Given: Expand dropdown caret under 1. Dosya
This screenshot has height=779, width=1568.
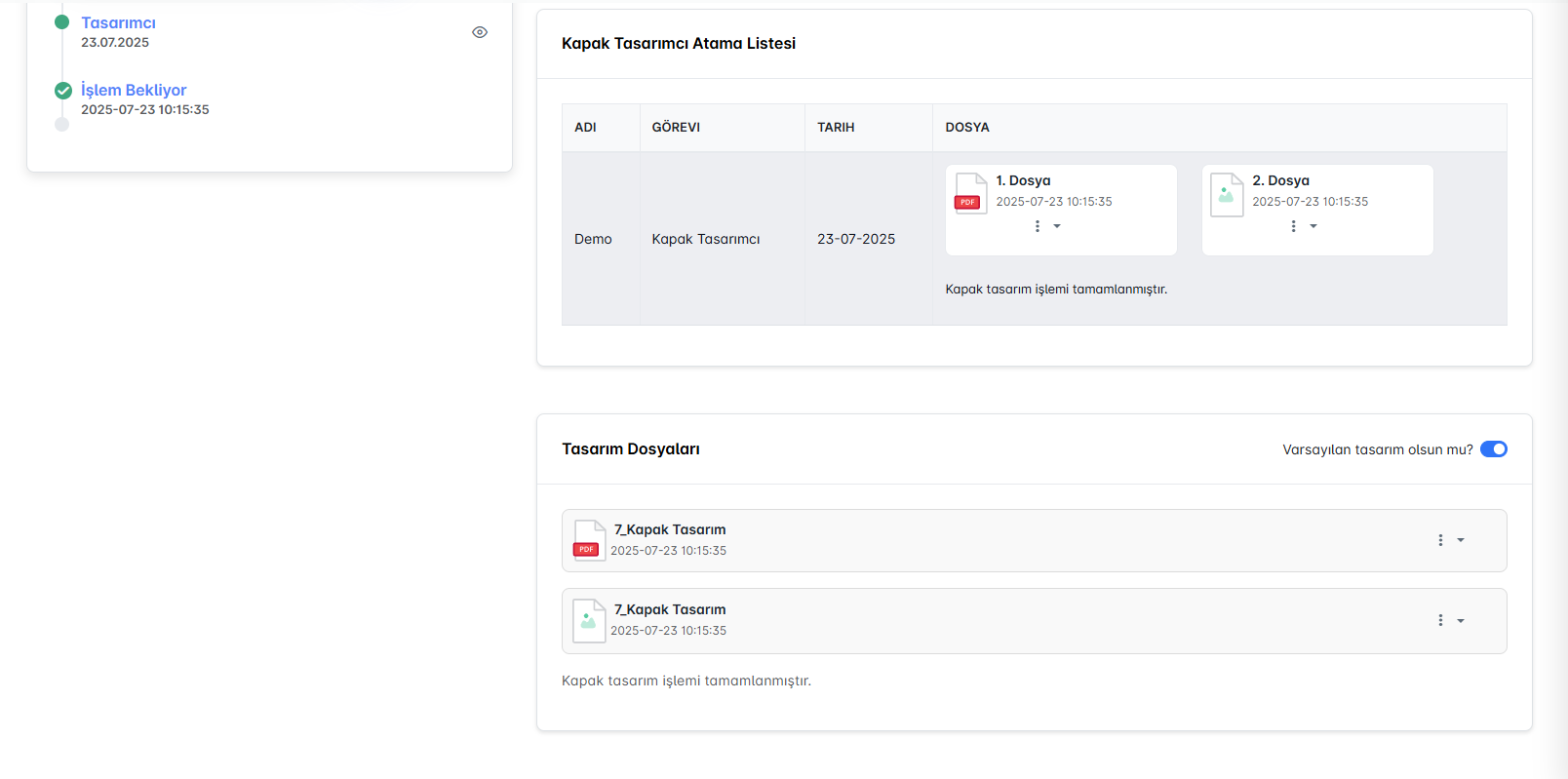Looking at the screenshot, I should pyautogui.click(x=1057, y=226).
